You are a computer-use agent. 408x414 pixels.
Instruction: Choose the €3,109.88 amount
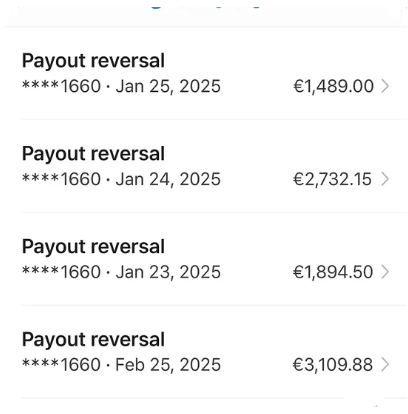(333, 365)
